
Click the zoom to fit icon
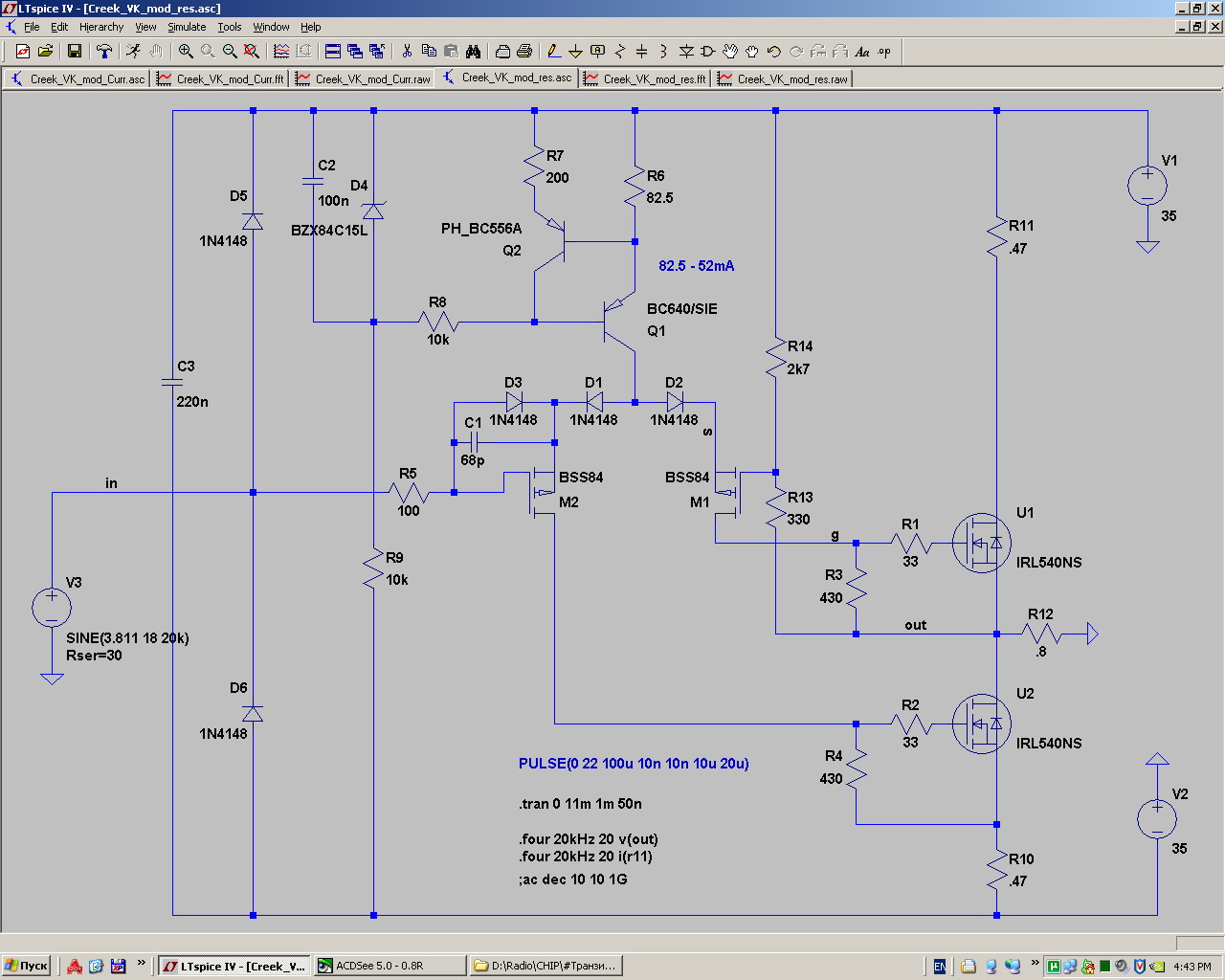(x=251, y=52)
